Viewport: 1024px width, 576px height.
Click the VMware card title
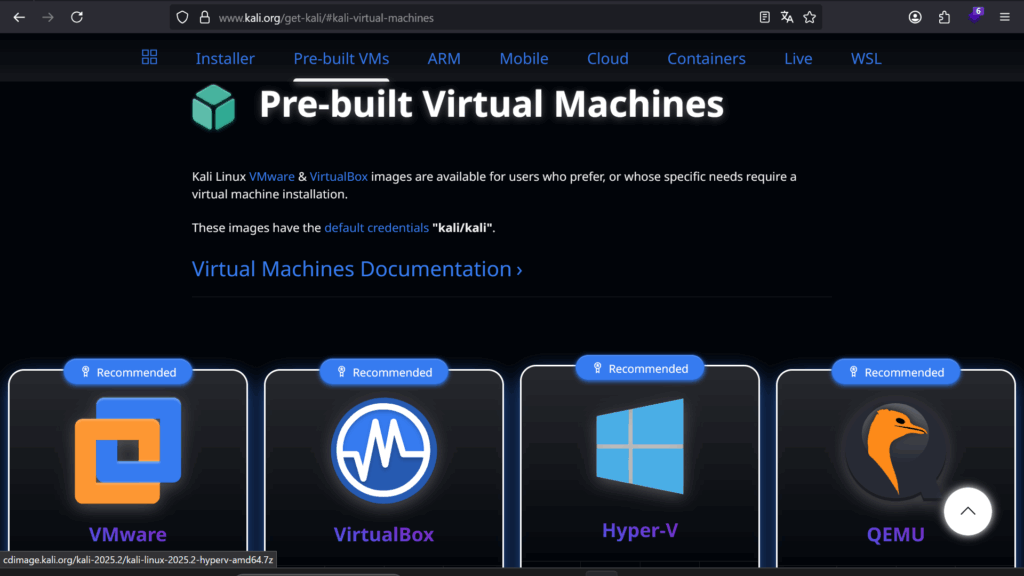pos(128,535)
